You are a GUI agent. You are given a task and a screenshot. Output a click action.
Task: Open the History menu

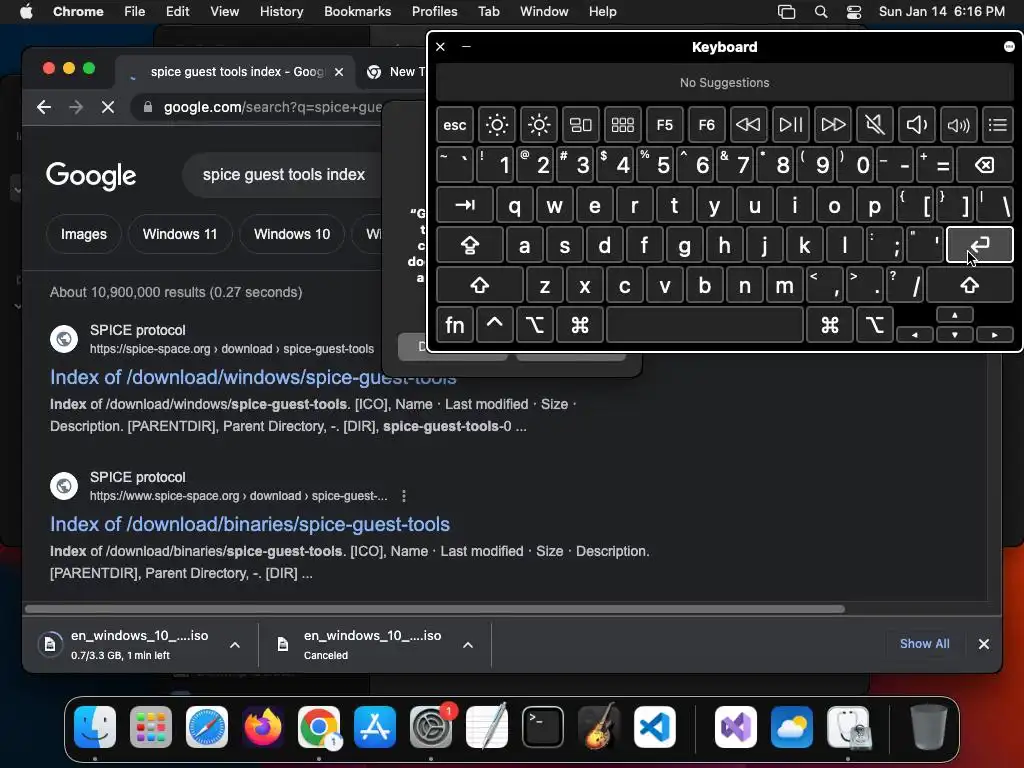(x=281, y=12)
